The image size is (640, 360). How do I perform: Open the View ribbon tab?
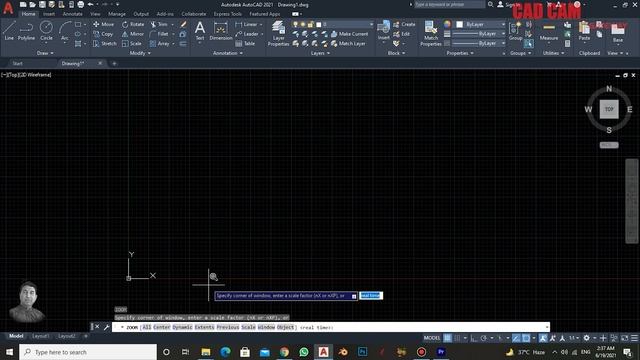(95, 14)
